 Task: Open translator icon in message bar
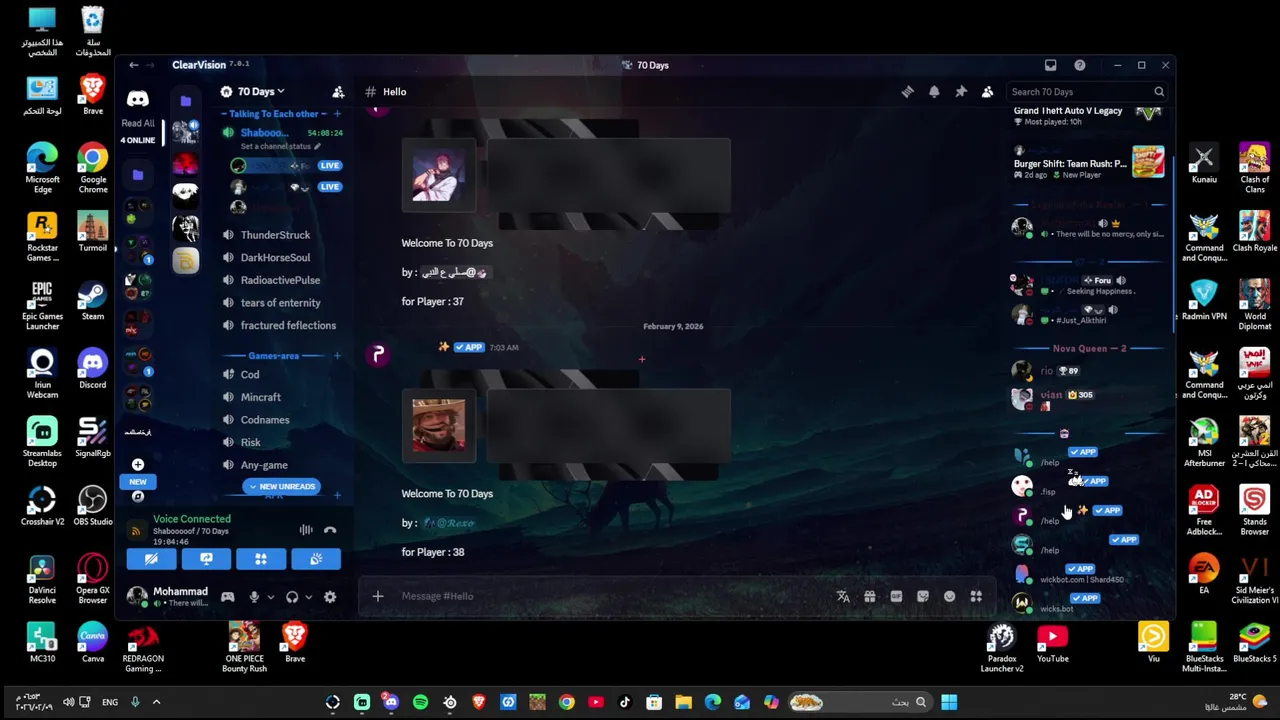[843, 596]
